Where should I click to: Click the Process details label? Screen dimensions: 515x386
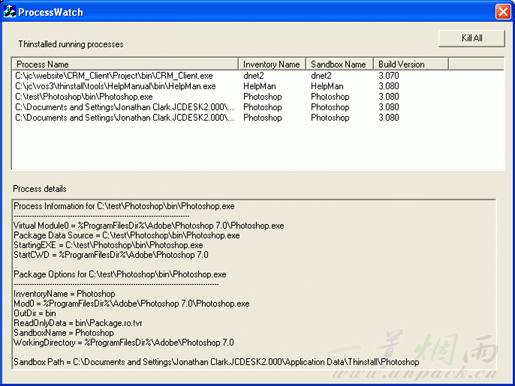click(x=39, y=189)
